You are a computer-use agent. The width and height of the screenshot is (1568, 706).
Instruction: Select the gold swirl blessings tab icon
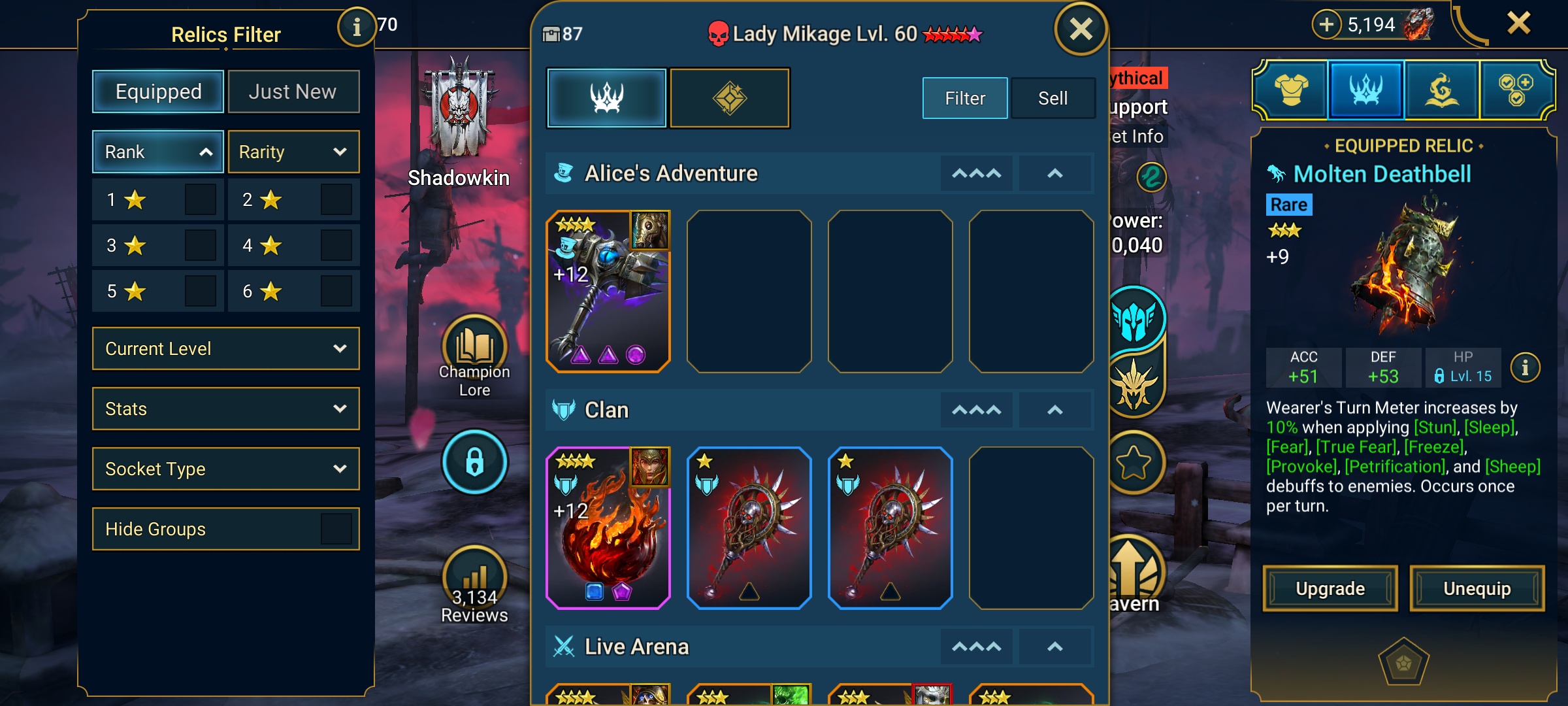[1441, 91]
